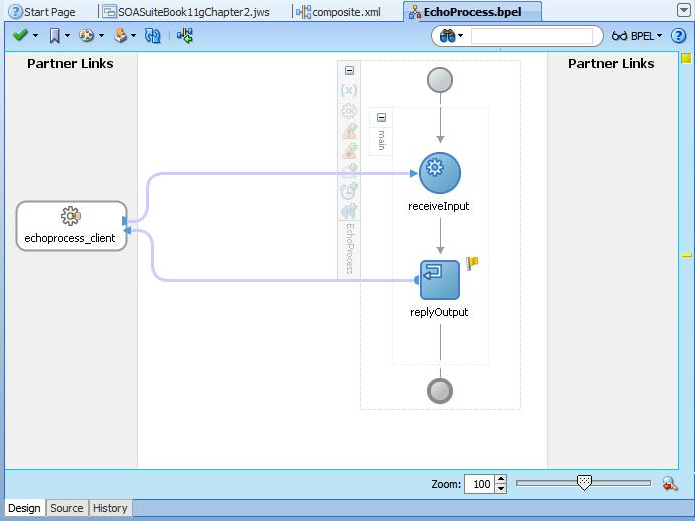
Task: Select the replyOutput activity icon
Action: pyautogui.click(x=440, y=280)
